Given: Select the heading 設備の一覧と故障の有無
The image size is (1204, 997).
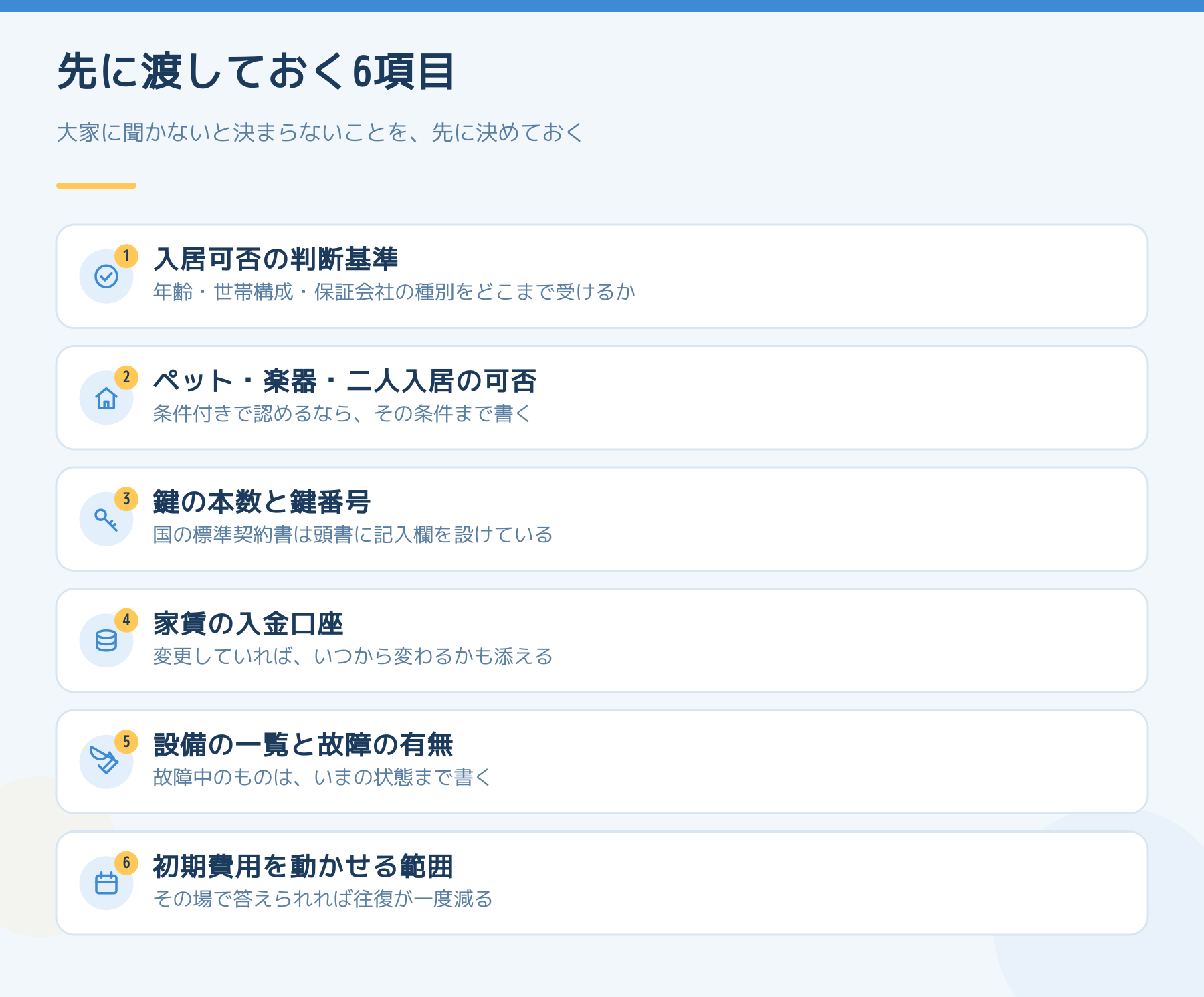Looking at the screenshot, I should tap(303, 745).
